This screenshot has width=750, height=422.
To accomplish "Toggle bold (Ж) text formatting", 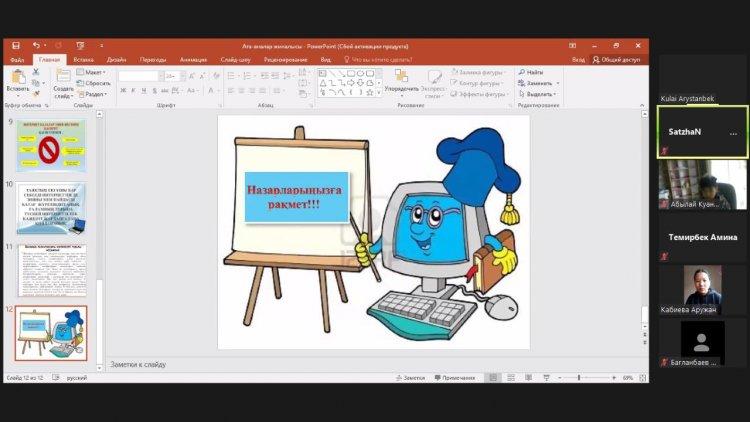I will coord(123,90).
